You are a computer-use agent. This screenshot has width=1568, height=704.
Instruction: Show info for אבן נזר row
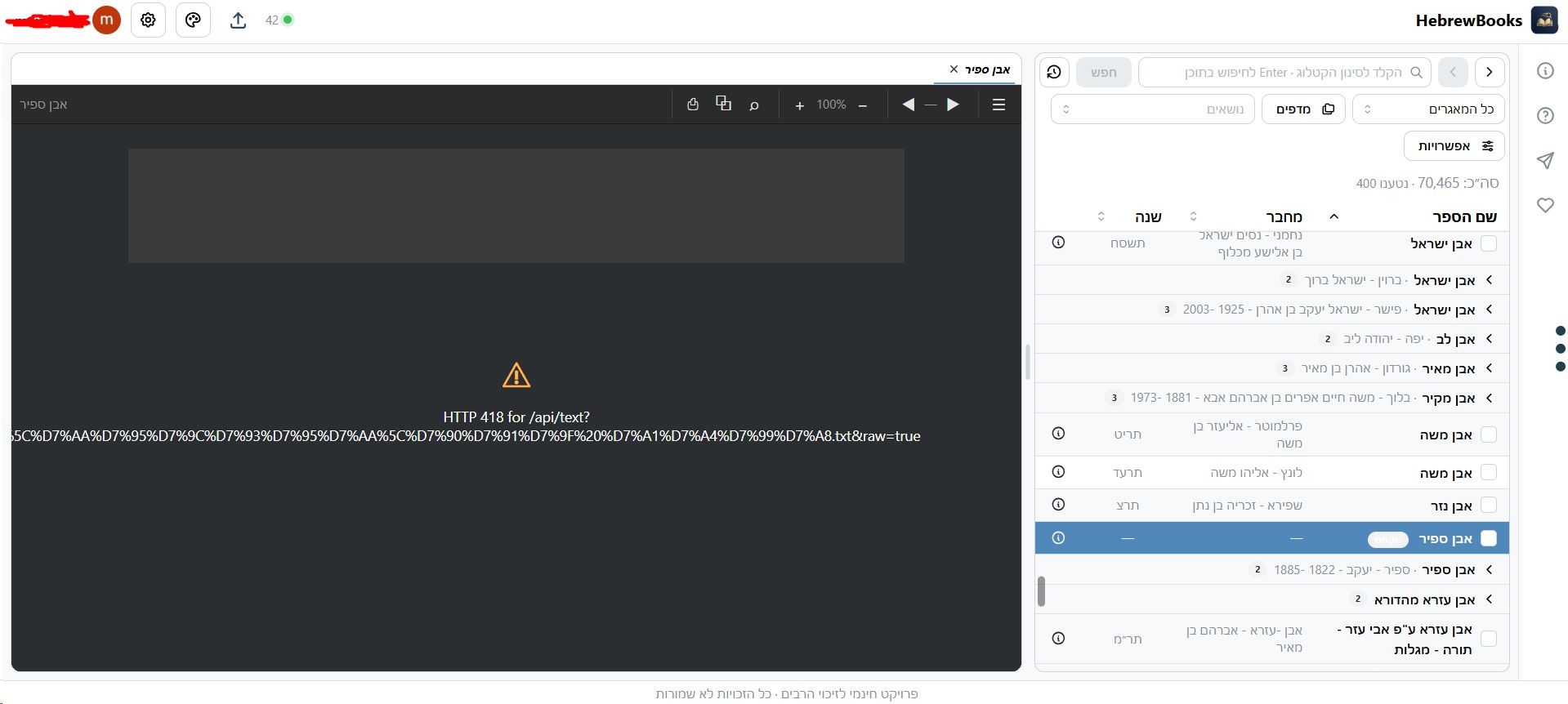[x=1058, y=505]
